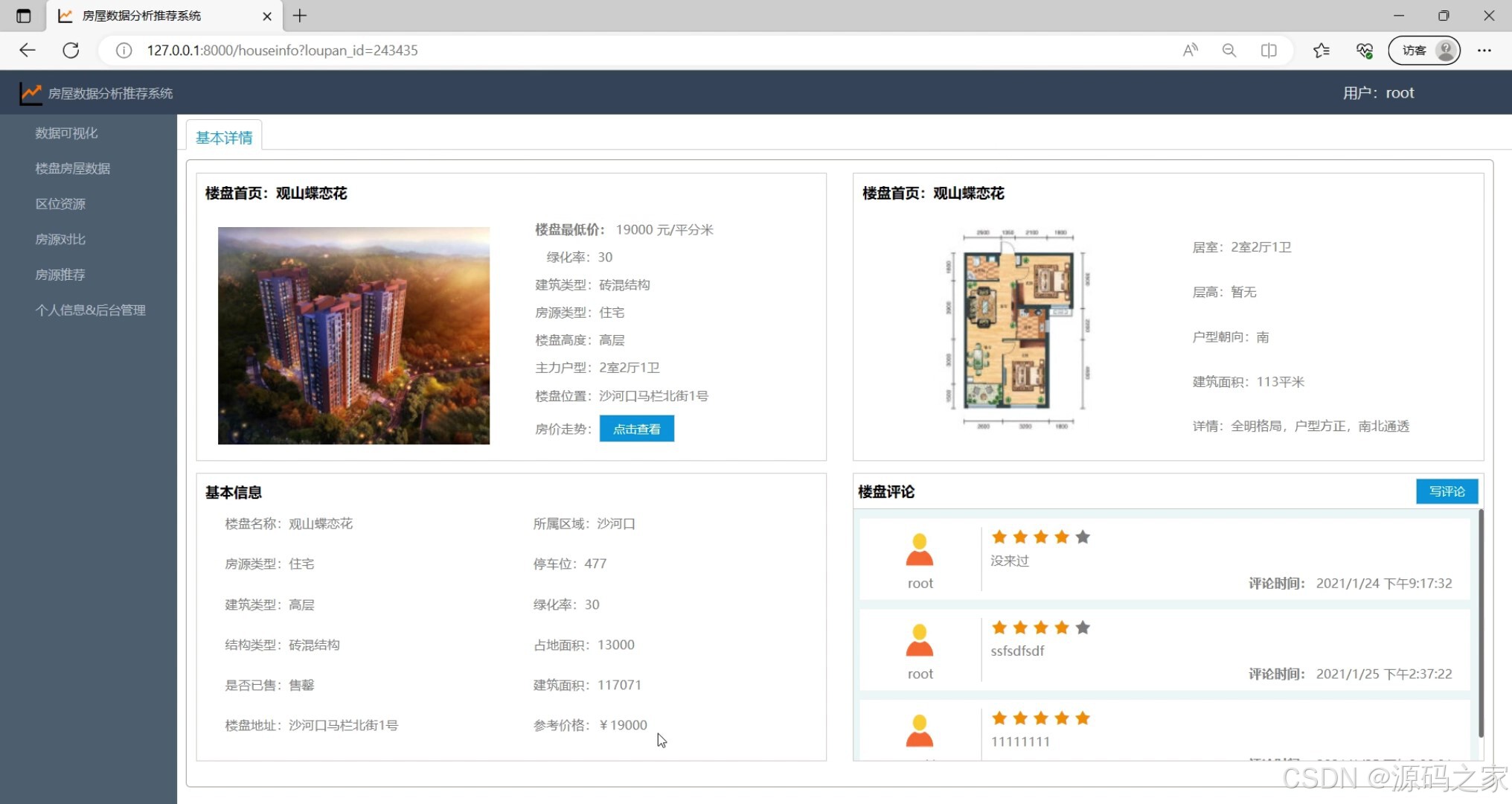This screenshot has width=1512, height=804.
Task: Toggle the split screen icon
Action: tap(1269, 51)
